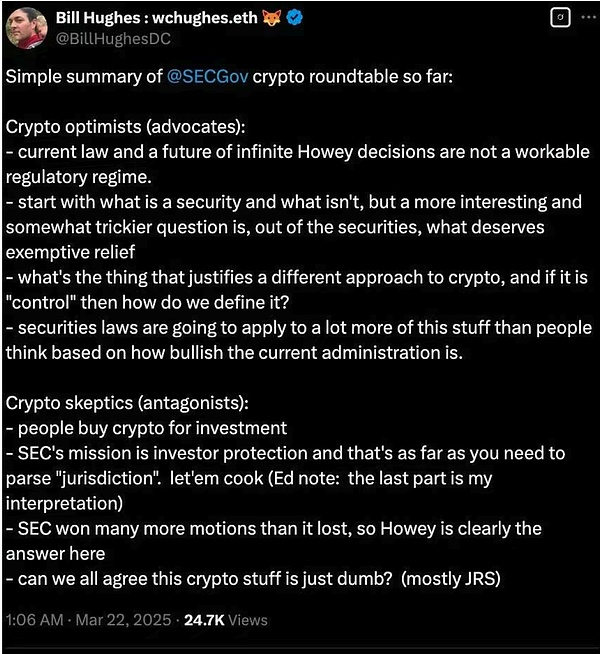Open the Bill Hughes : wchughes.eth display name
The height and width of the screenshot is (654, 600).
[x=146, y=18]
